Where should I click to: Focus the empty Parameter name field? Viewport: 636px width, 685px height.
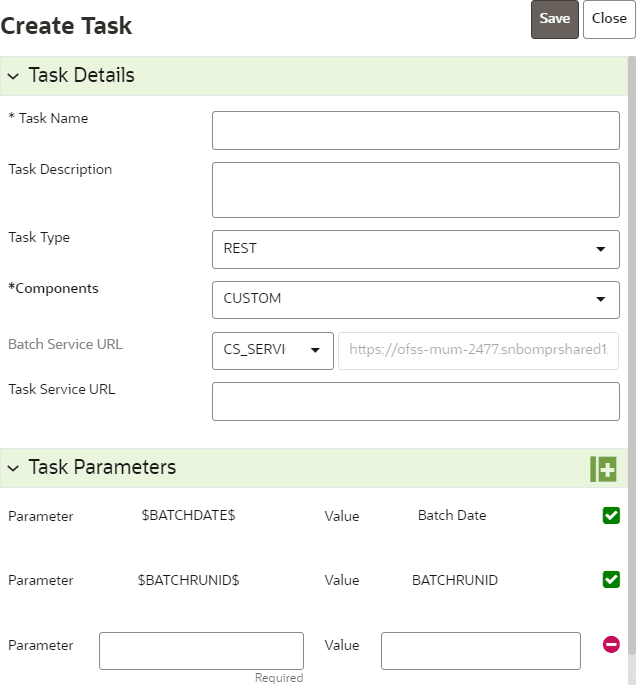coord(201,651)
